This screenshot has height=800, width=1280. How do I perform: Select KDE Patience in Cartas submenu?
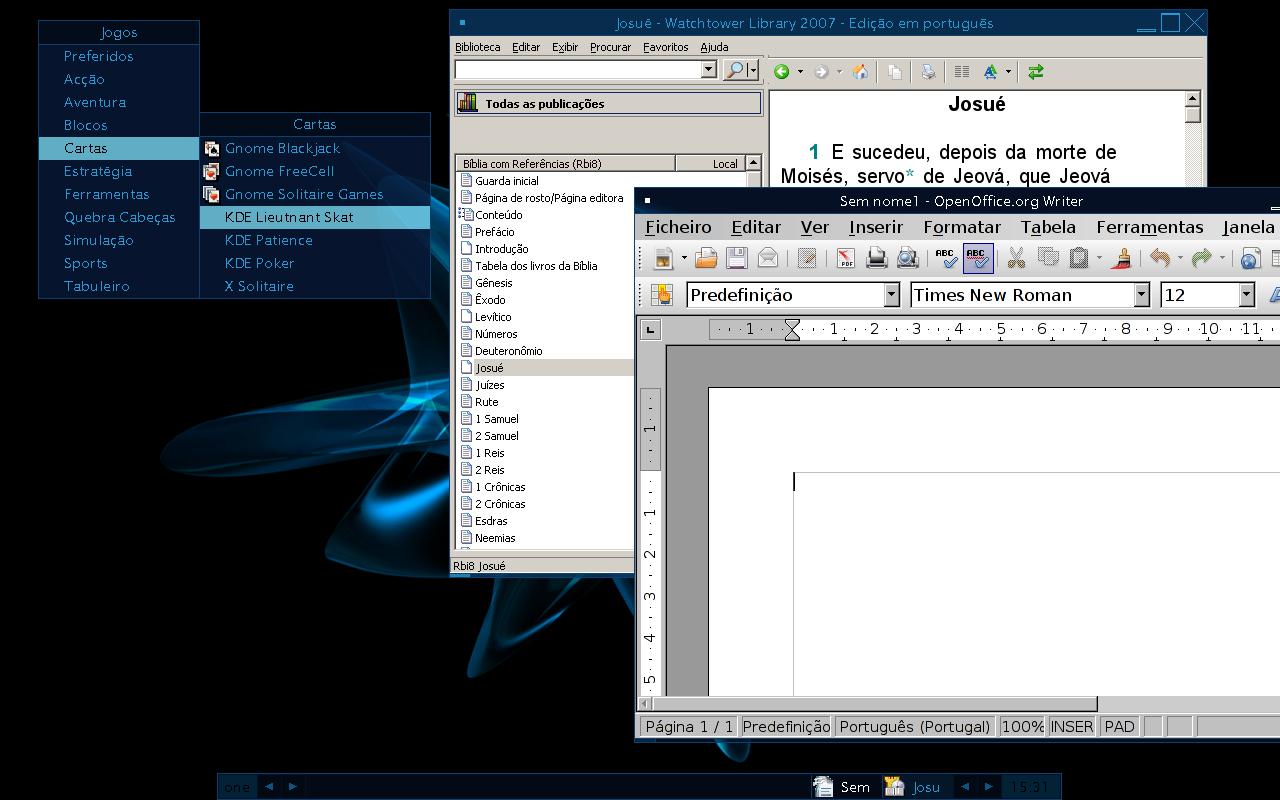315,240
